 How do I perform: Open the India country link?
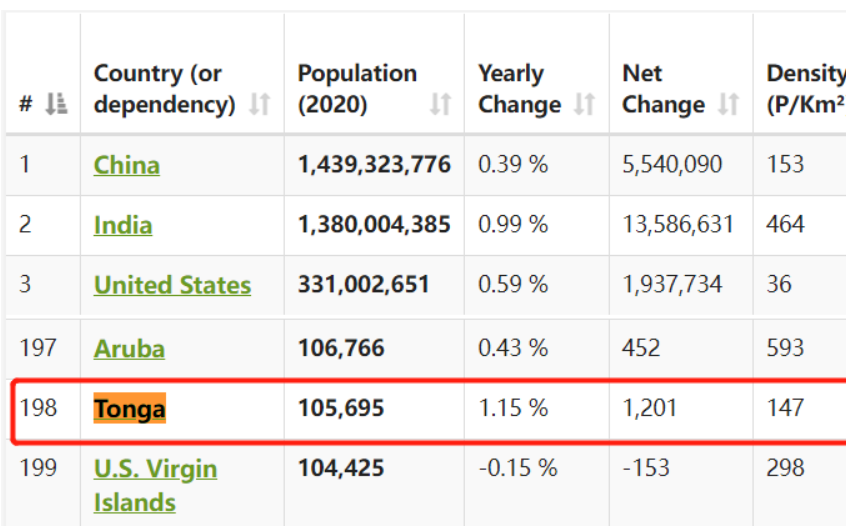click(x=123, y=225)
